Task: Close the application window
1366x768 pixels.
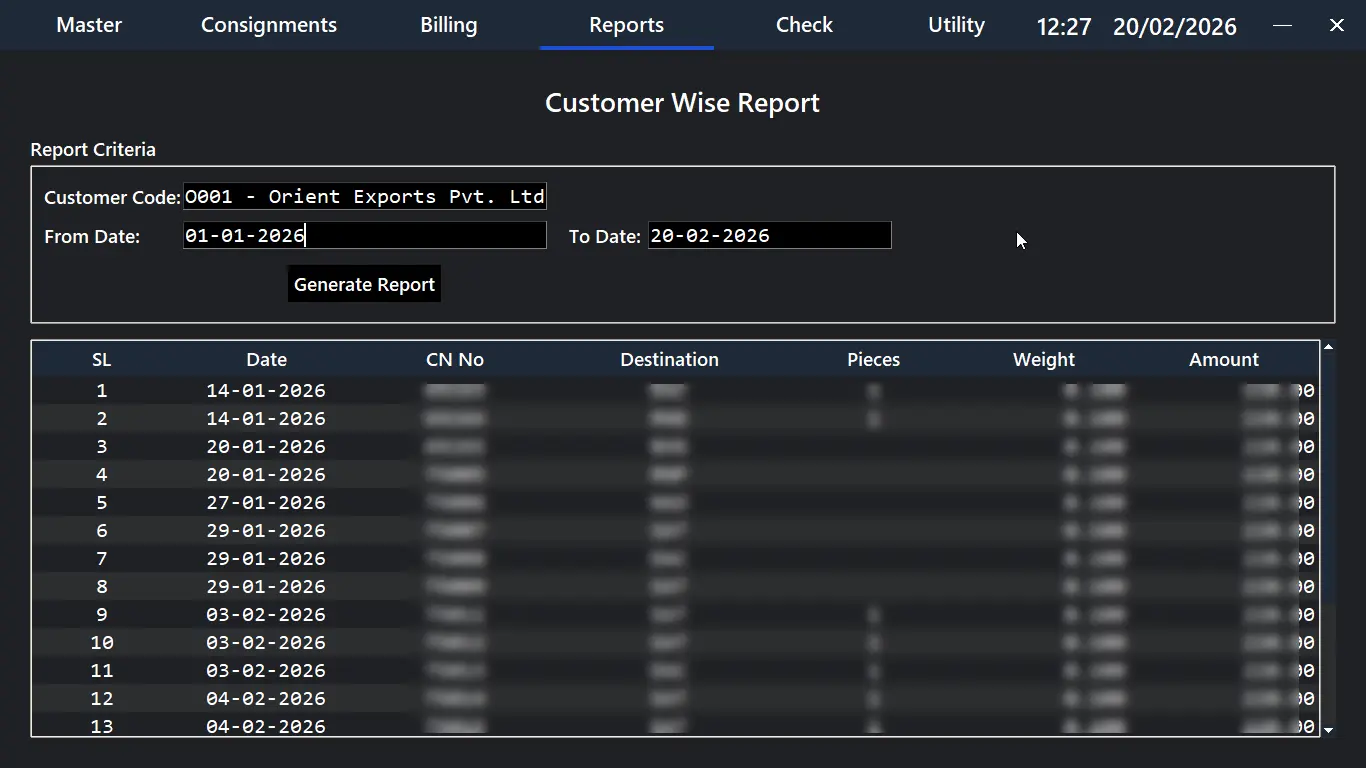Action: (1336, 25)
